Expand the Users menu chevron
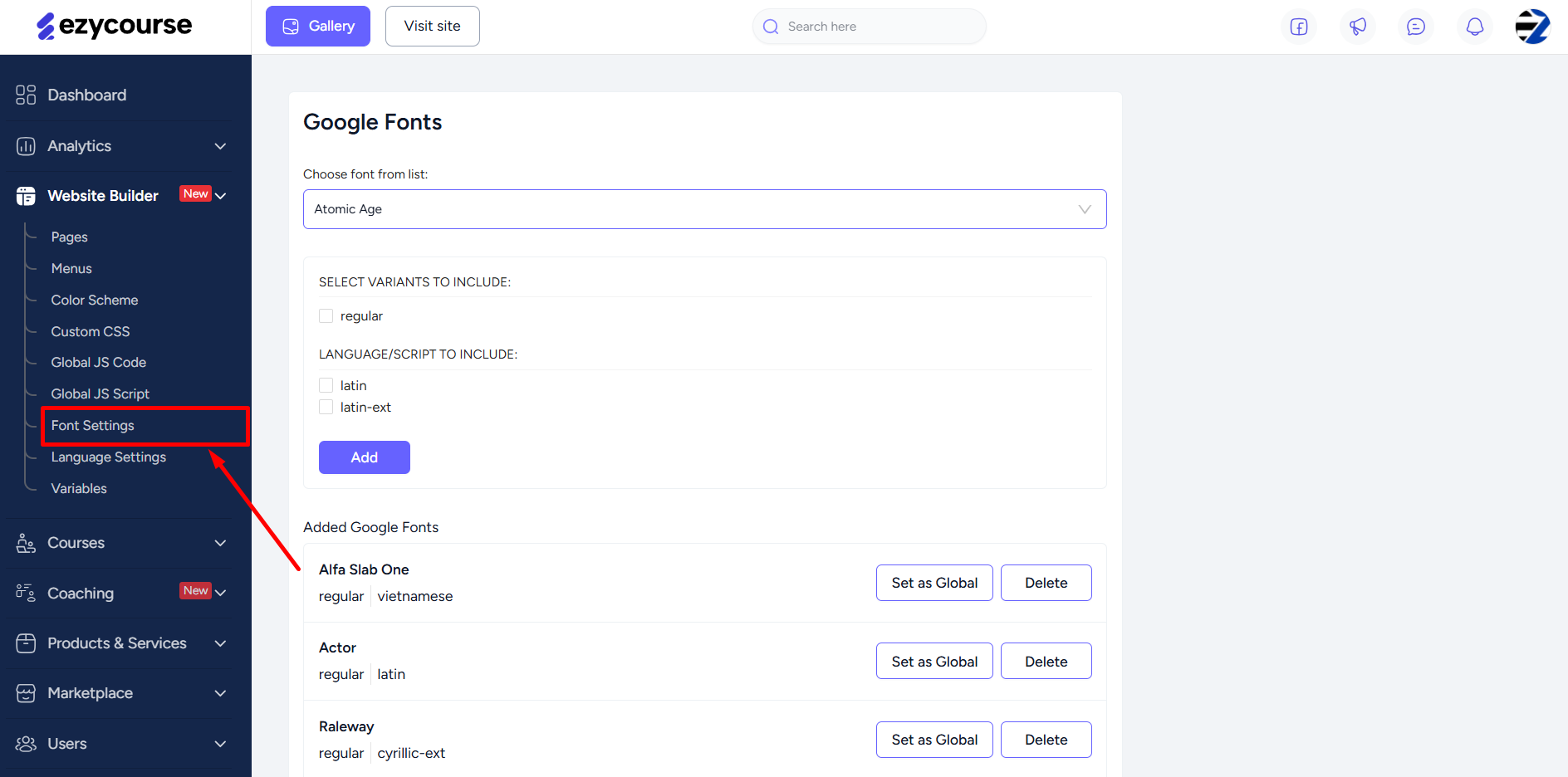Screen dimensions: 1568x777 click(220, 744)
